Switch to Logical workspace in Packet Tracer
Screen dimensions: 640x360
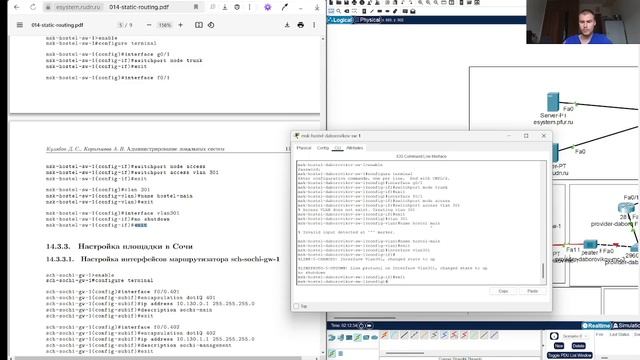341,20
